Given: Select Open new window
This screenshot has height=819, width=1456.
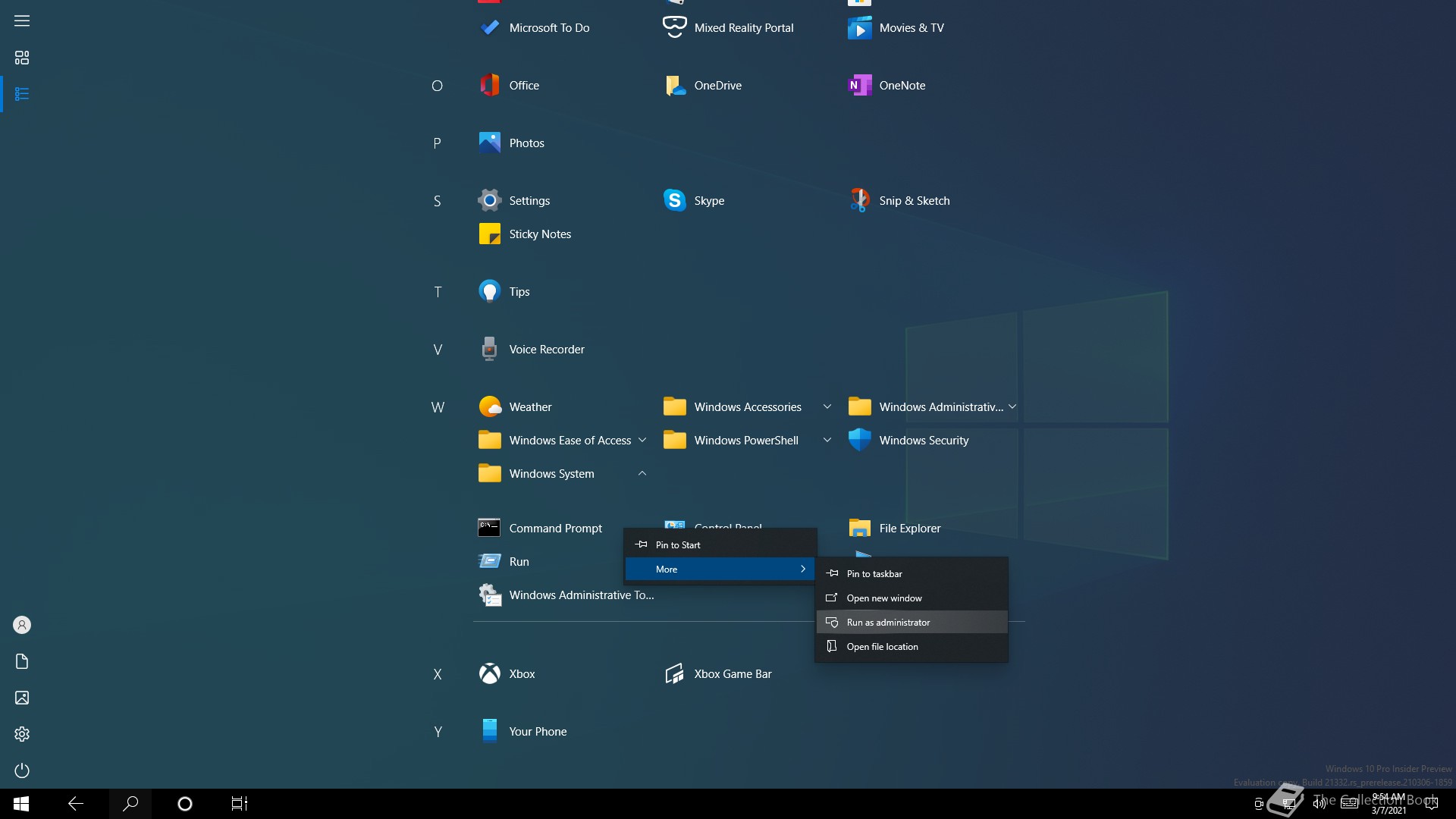Looking at the screenshot, I should [912, 598].
